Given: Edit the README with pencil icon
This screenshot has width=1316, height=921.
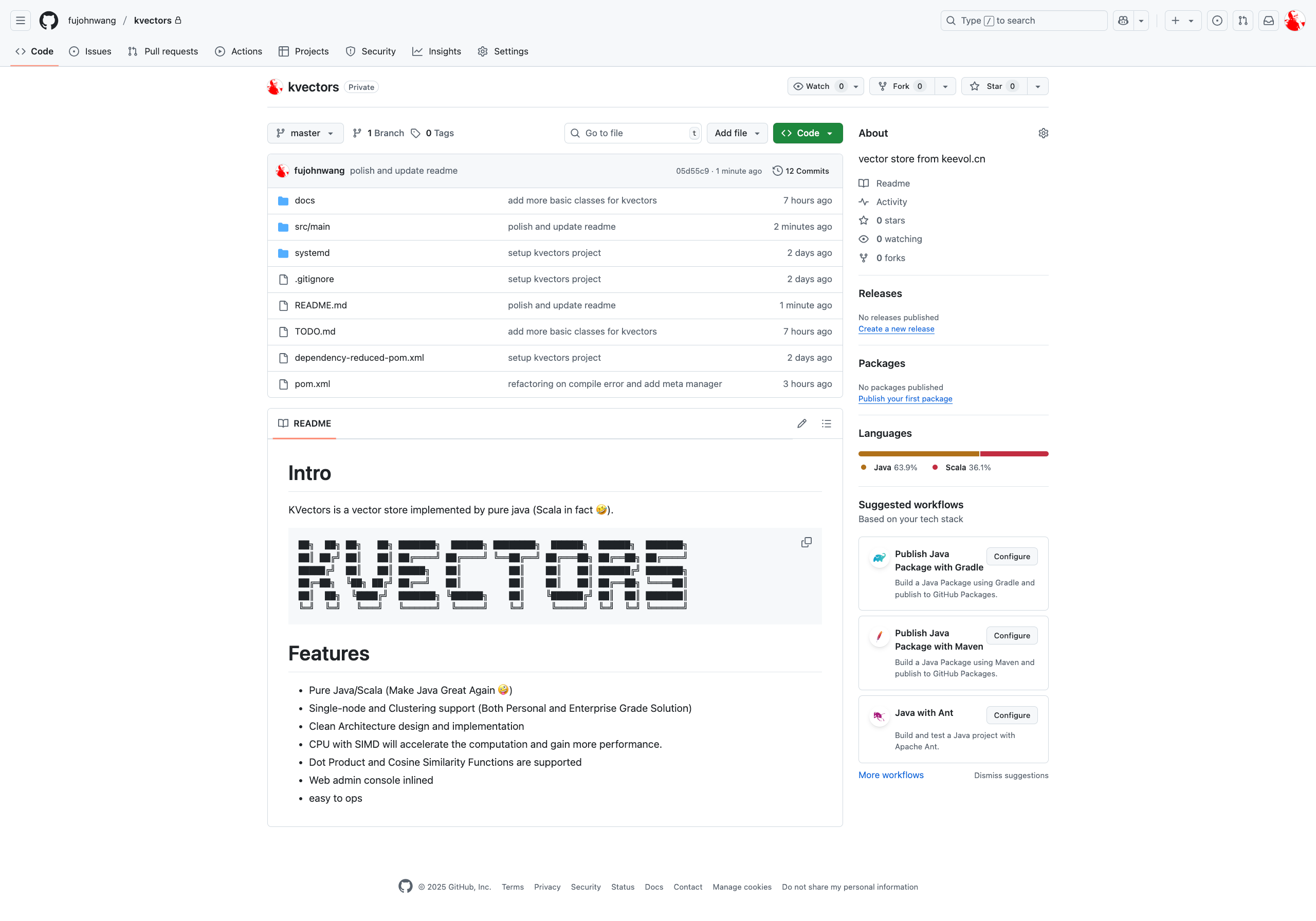Looking at the screenshot, I should 802,423.
